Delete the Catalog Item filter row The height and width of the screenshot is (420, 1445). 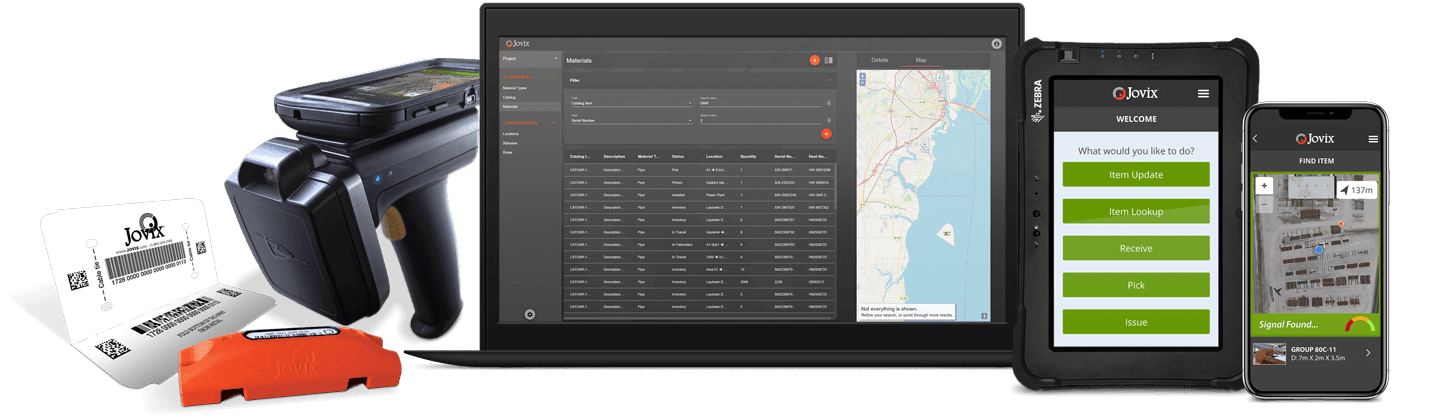click(828, 103)
